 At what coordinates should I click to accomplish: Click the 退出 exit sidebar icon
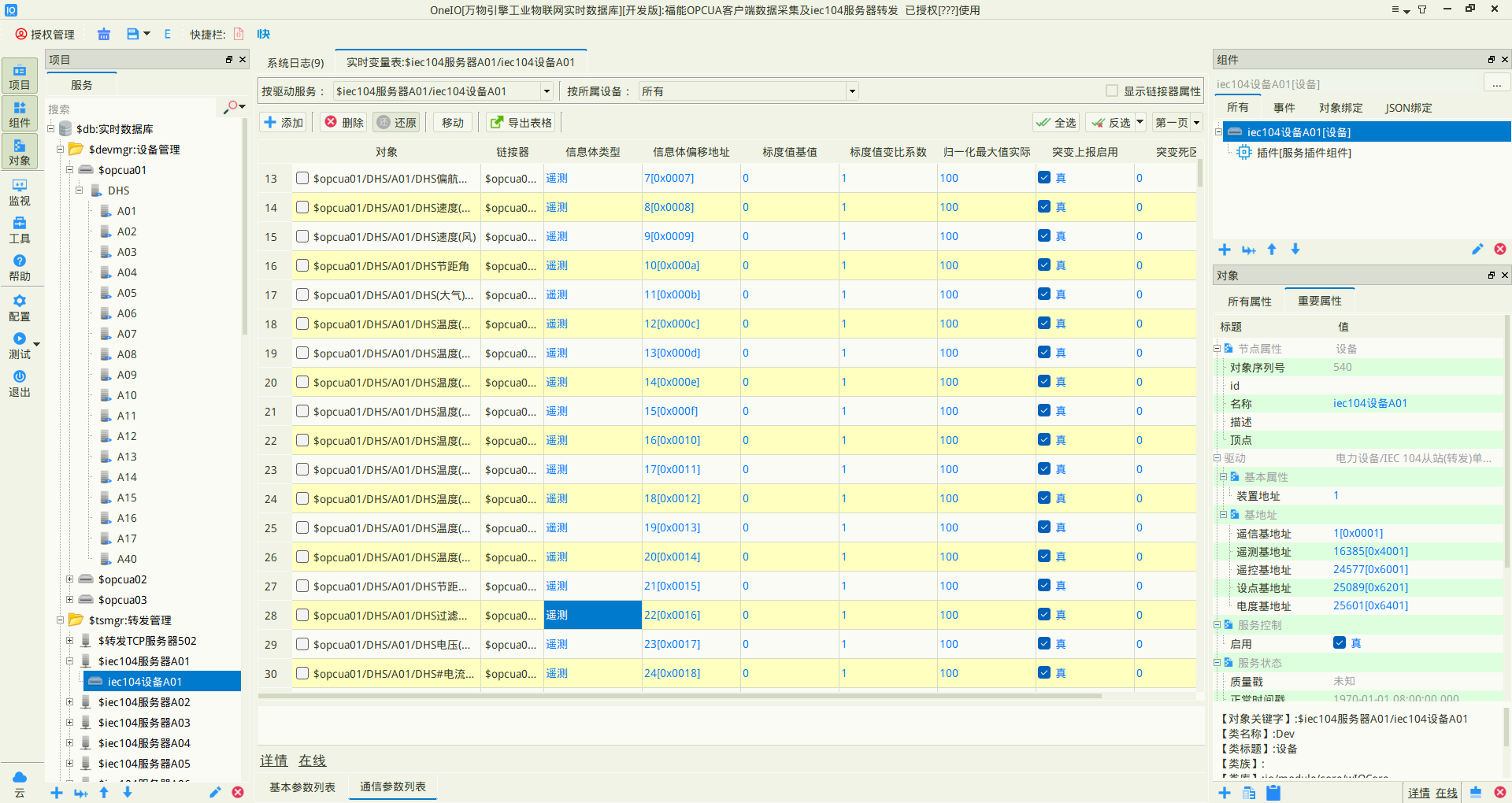(x=20, y=383)
